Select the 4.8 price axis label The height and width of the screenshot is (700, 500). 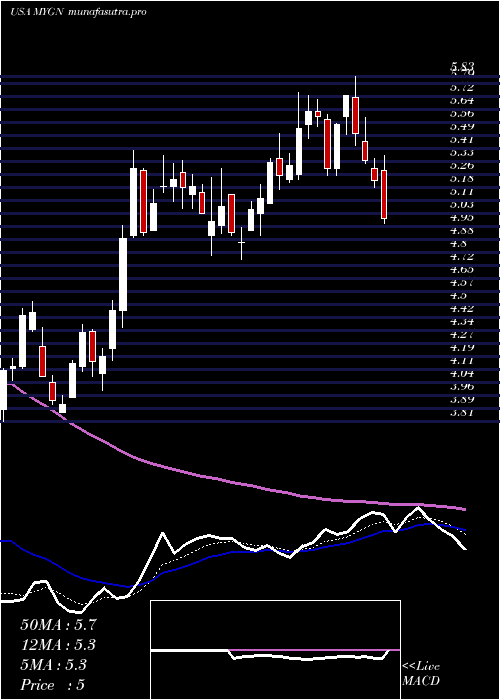point(458,244)
